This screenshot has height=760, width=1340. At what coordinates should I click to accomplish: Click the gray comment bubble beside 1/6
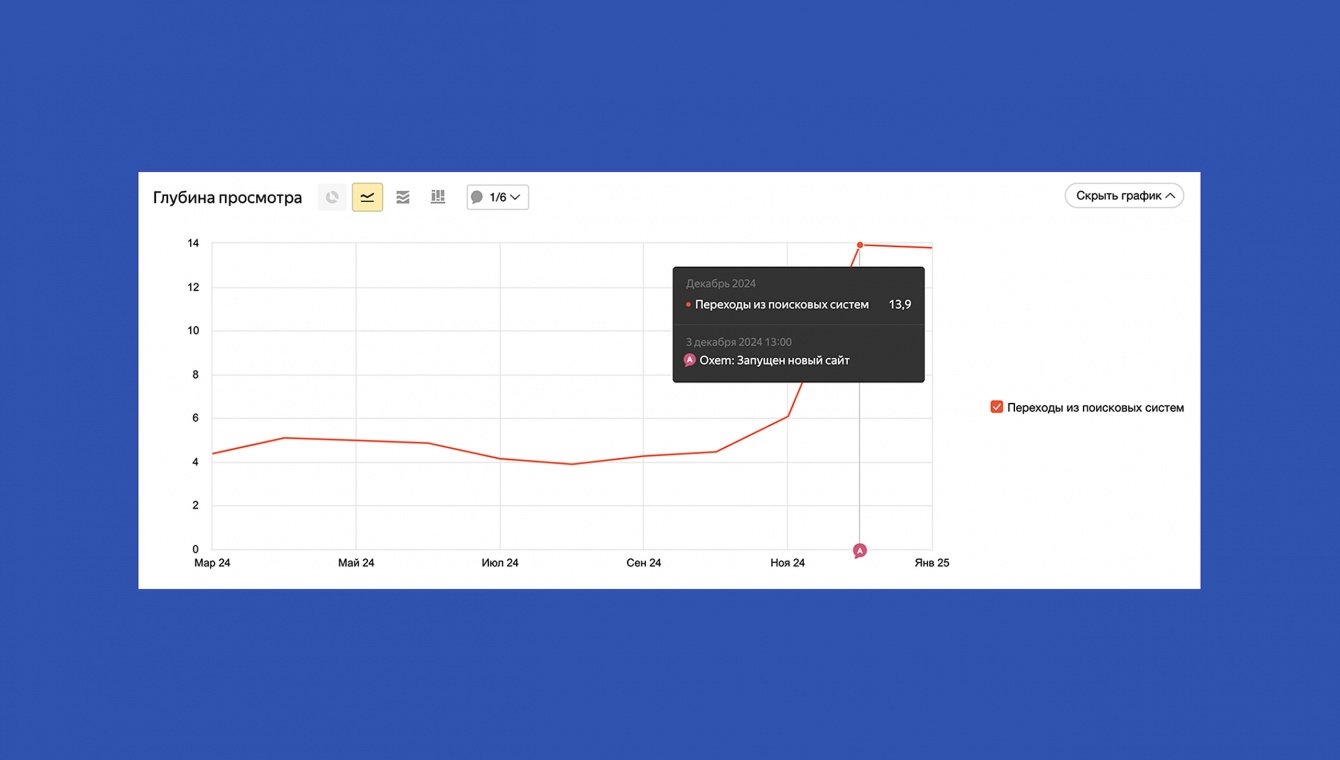click(477, 197)
